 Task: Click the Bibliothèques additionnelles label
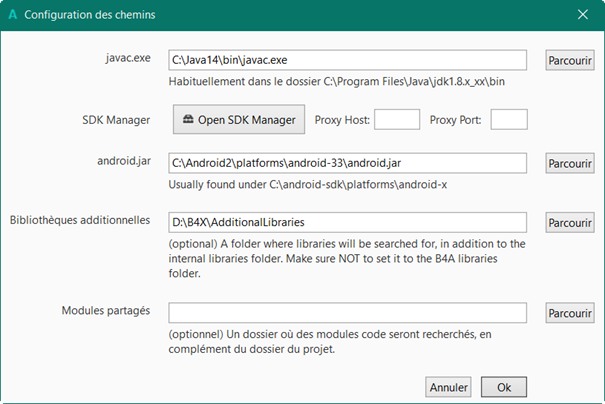[x=79, y=220]
